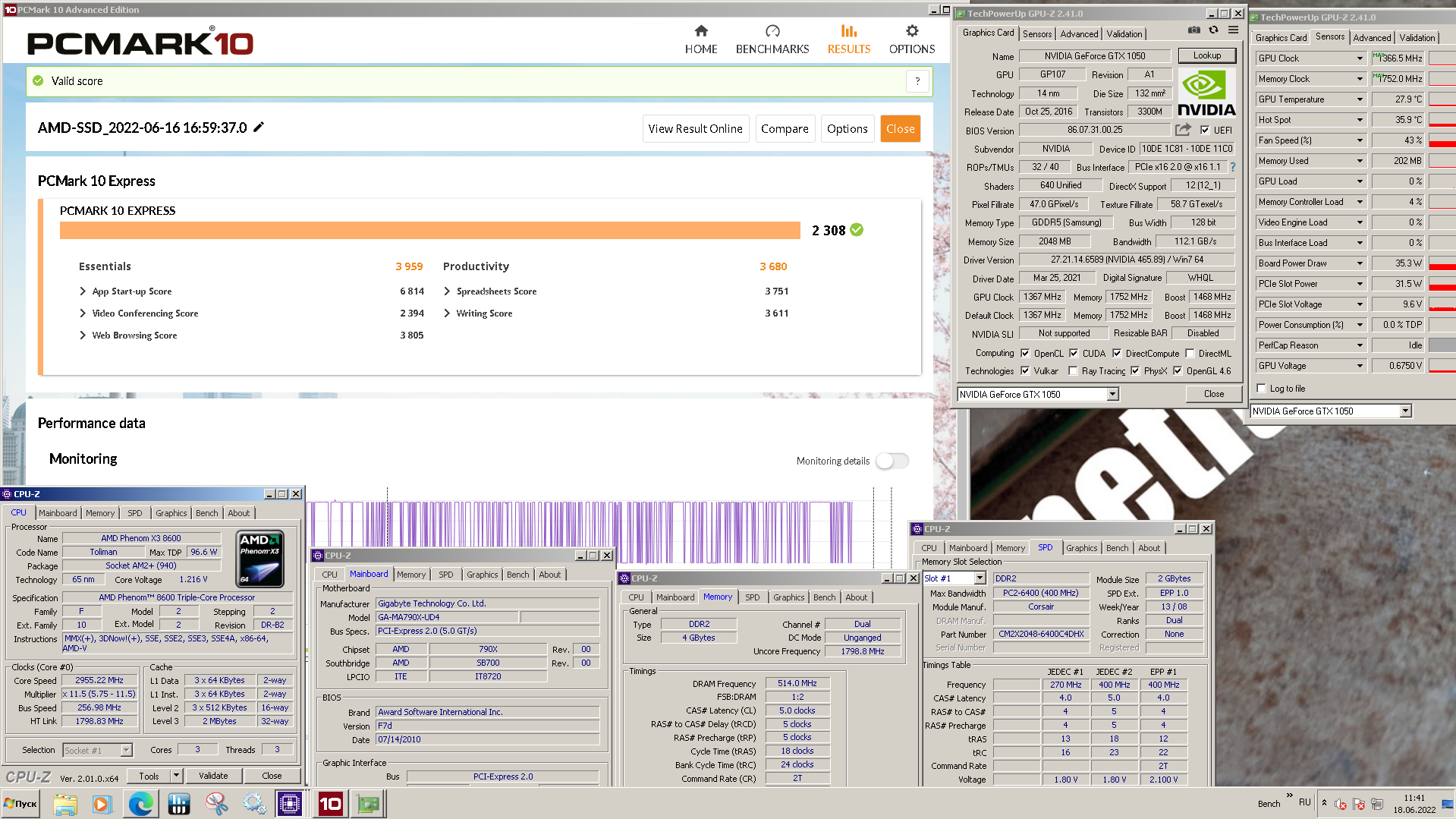Select the Validation tab in GPU-Z Sensors window
Image resolution: width=1456 pixels, height=819 pixels.
pos(1417,38)
